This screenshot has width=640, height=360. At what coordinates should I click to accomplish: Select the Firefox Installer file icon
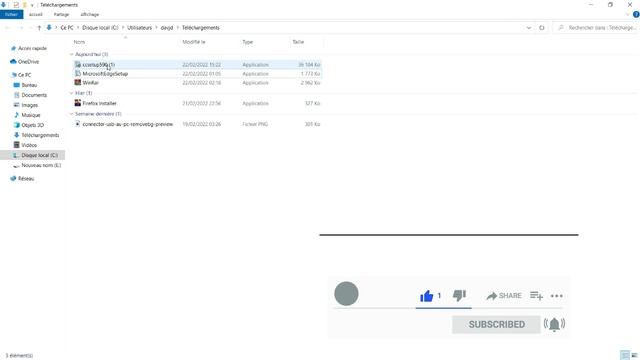(78, 103)
